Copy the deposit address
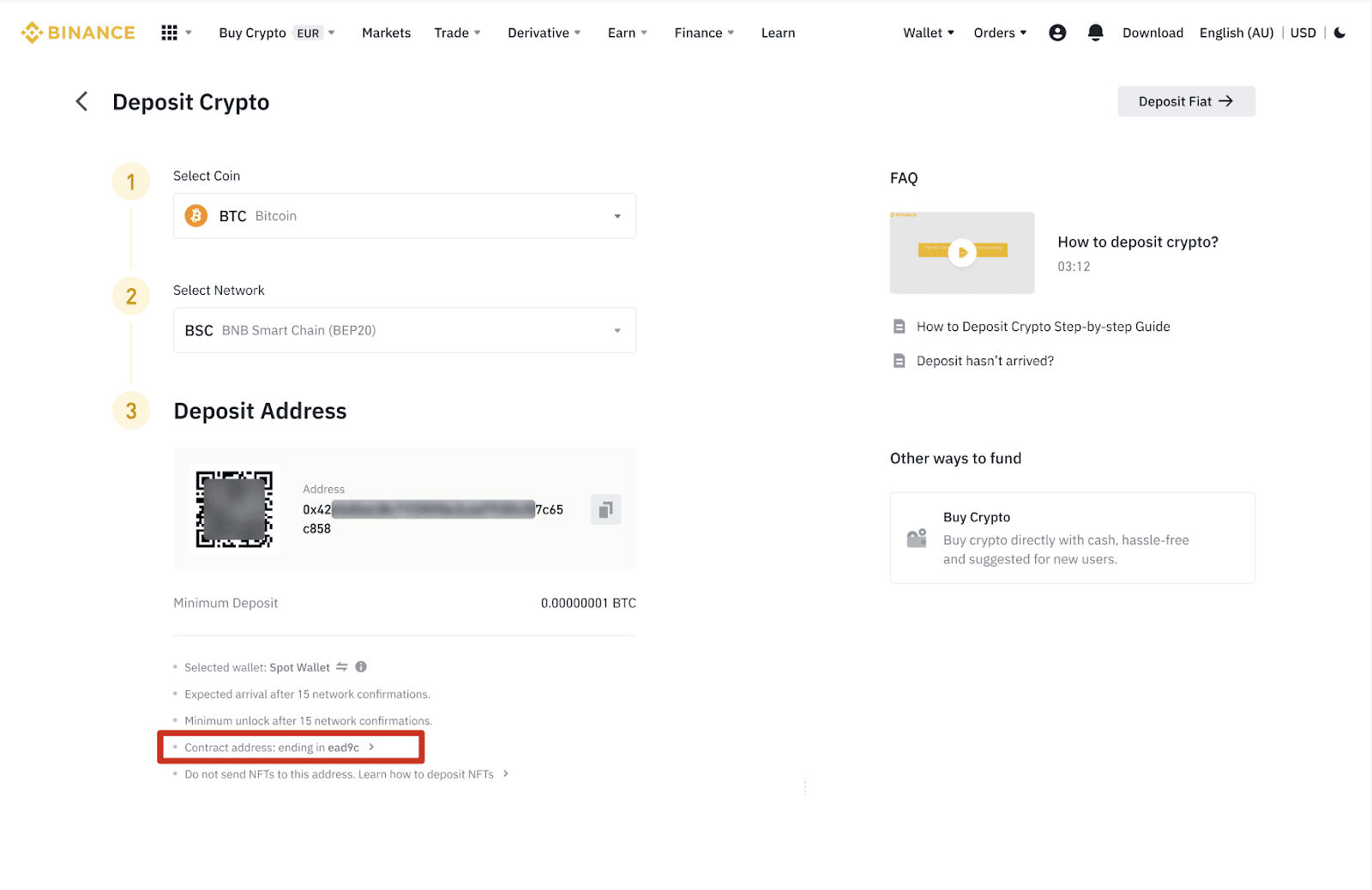 click(x=605, y=510)
